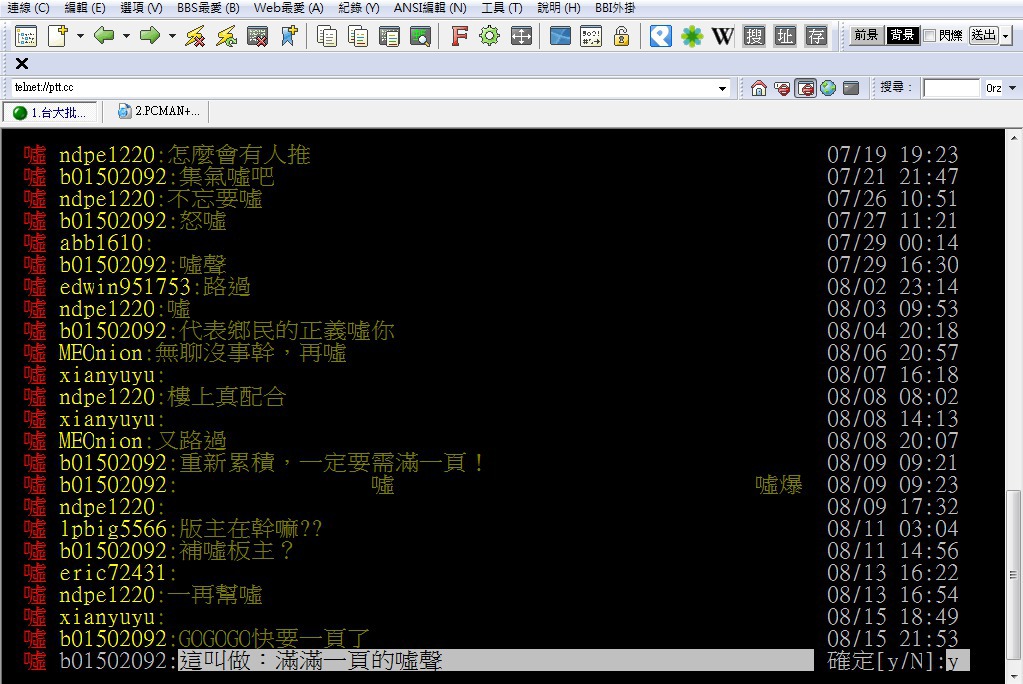Click the 送出 send button

[x=984, y=35]
